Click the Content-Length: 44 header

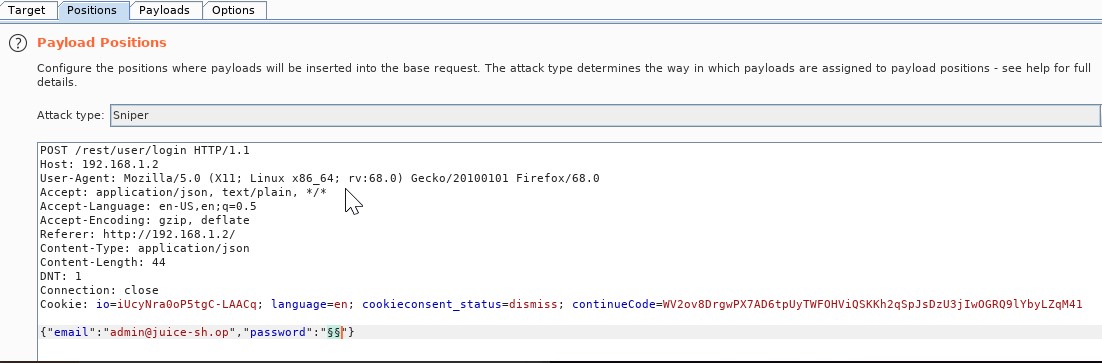(x=103, y=262)
